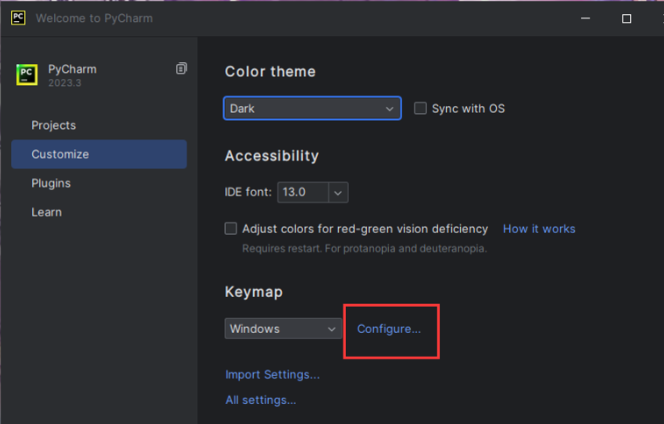Open the Color theme dropdown showing Dark
This screenshot has width=664, height=424.
tap(312, 108)
